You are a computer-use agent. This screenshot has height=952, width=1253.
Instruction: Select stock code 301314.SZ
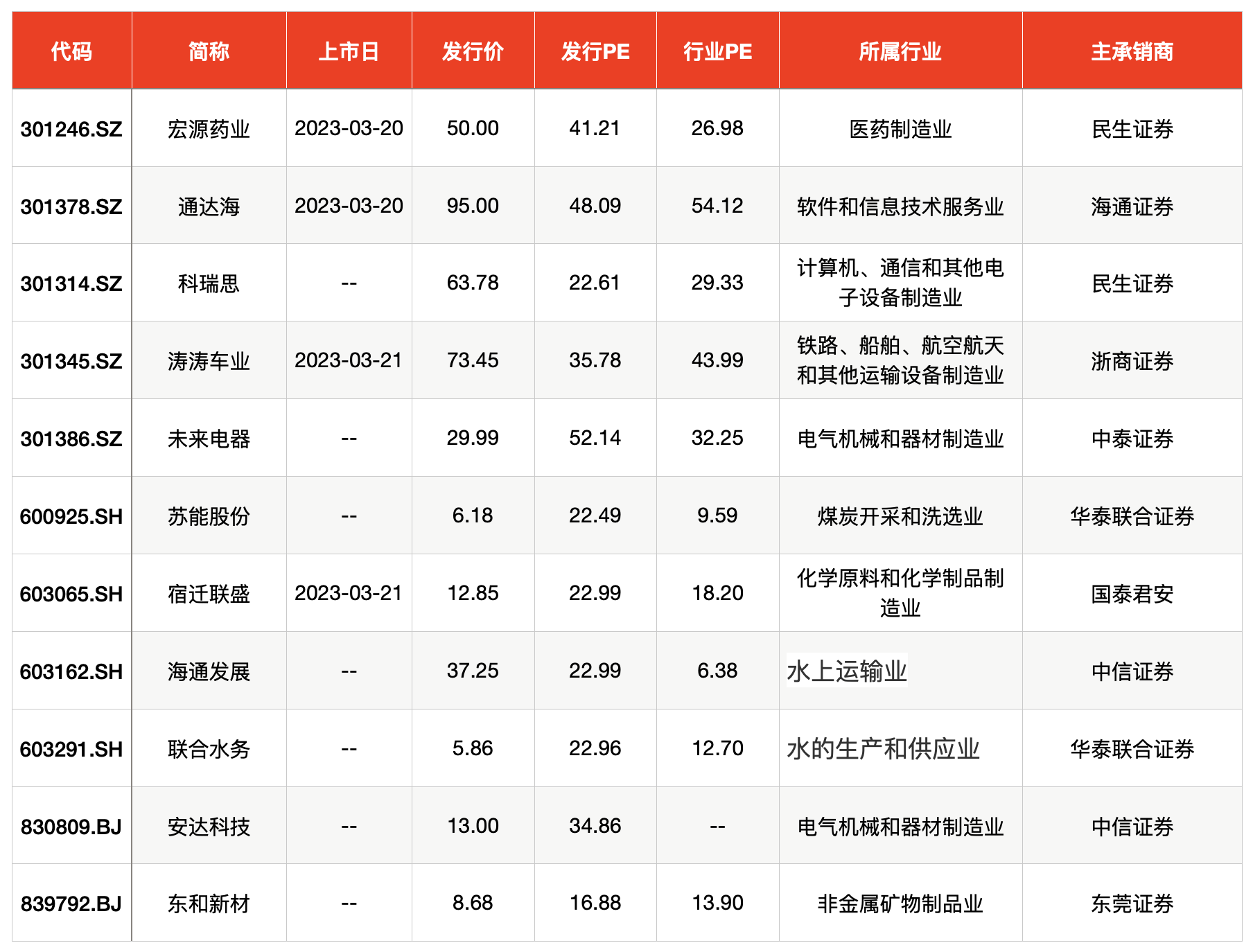[71, 283]
